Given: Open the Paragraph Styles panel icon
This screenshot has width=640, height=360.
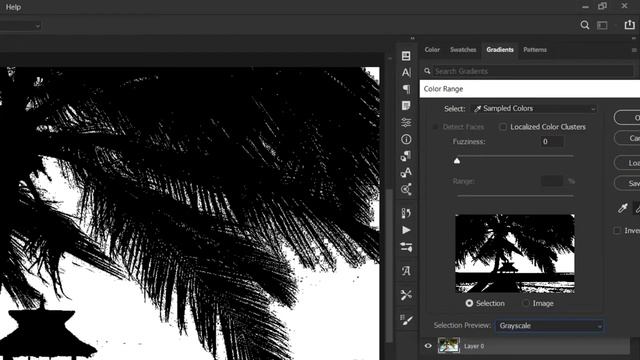Looking at the screenshot, I should [406, 156].
